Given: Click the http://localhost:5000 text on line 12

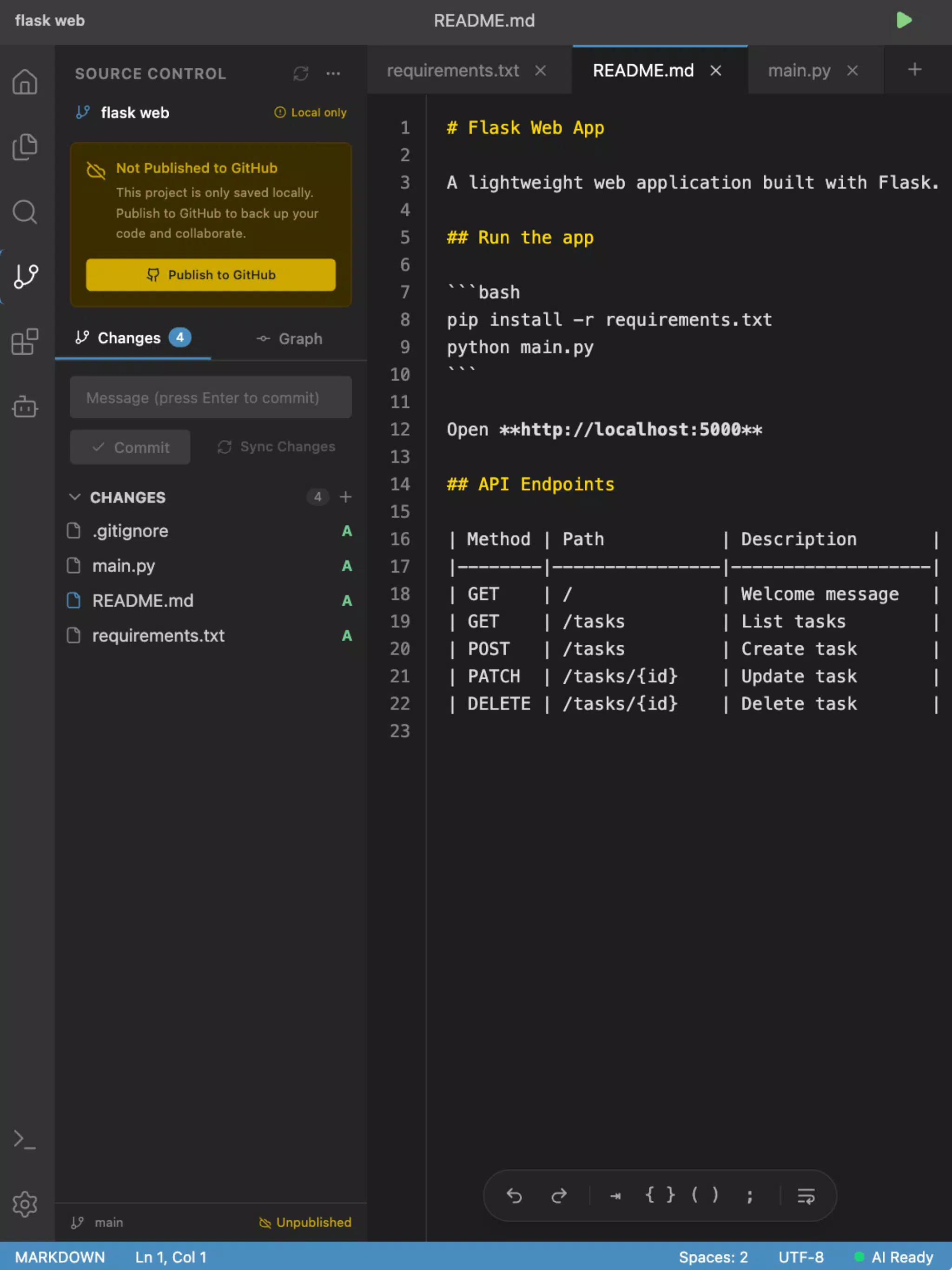Looking at the screenshot, I should [630, 430].
